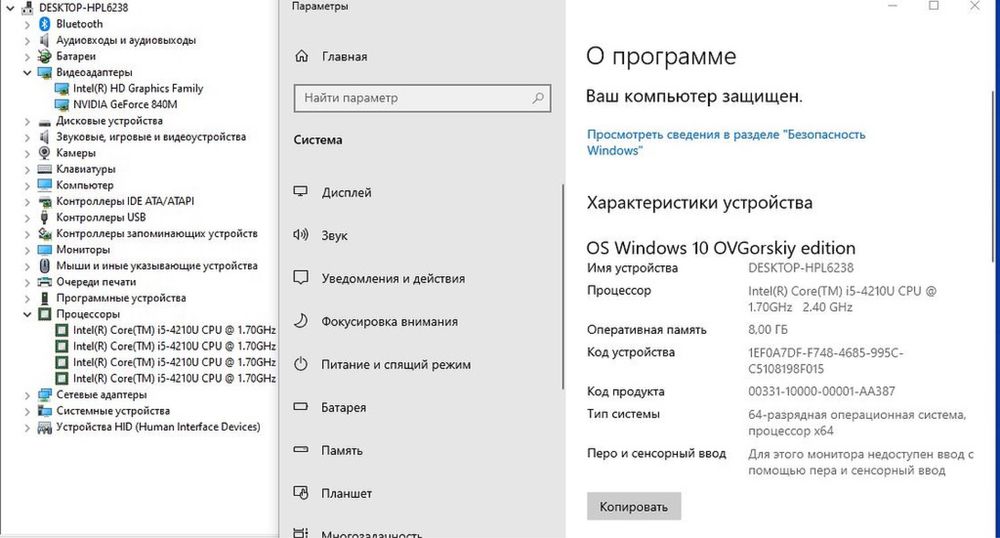Screen dimensions: 1000x538
Task: Click the Bluetooth device icon
Action: [45, 24]
